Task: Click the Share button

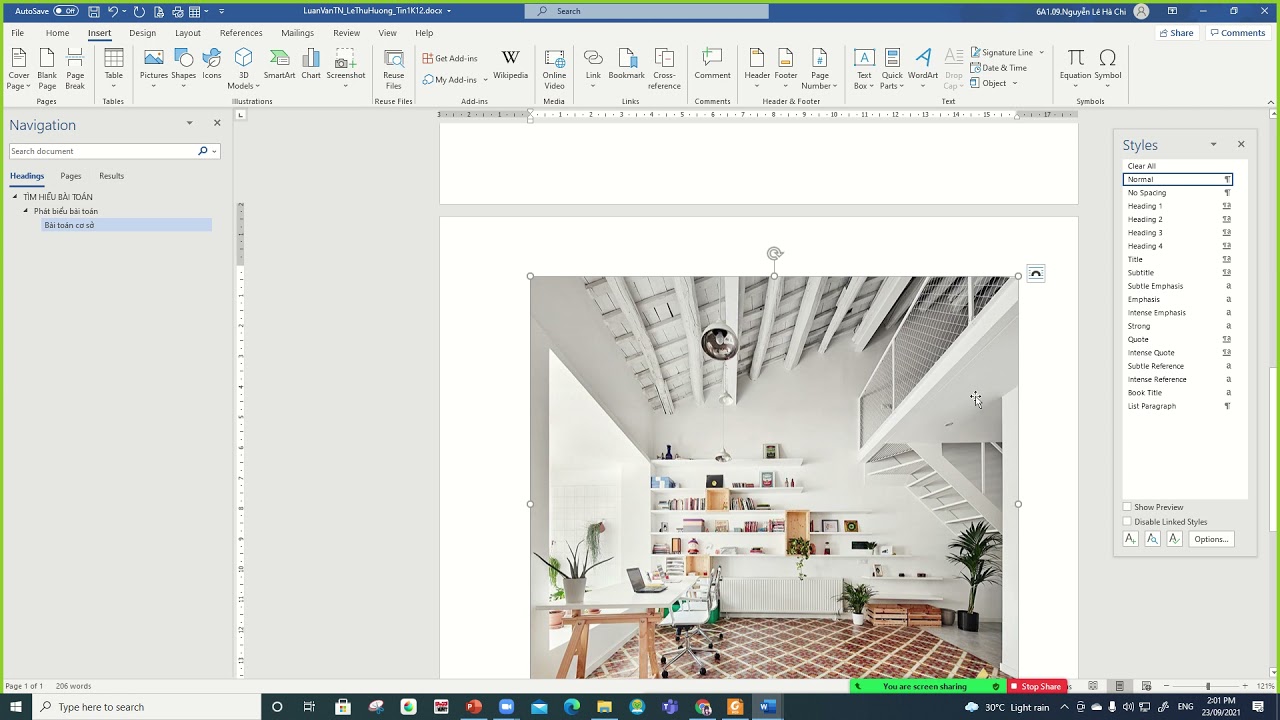Action: (x=1176, y=33)
